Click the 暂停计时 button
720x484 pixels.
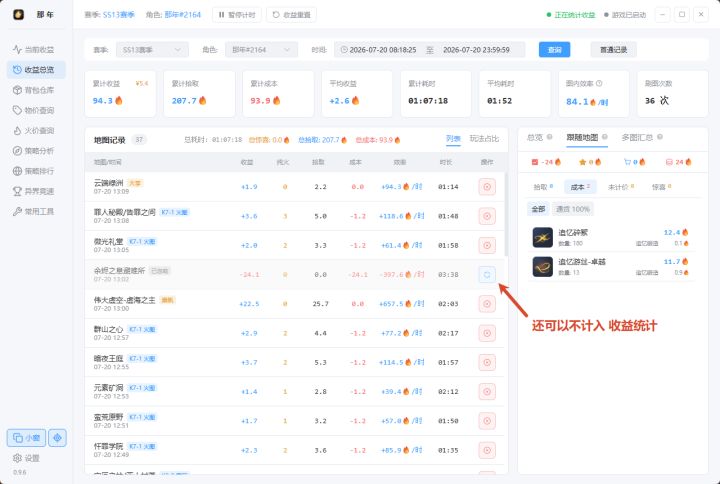(x=237, y=15)
